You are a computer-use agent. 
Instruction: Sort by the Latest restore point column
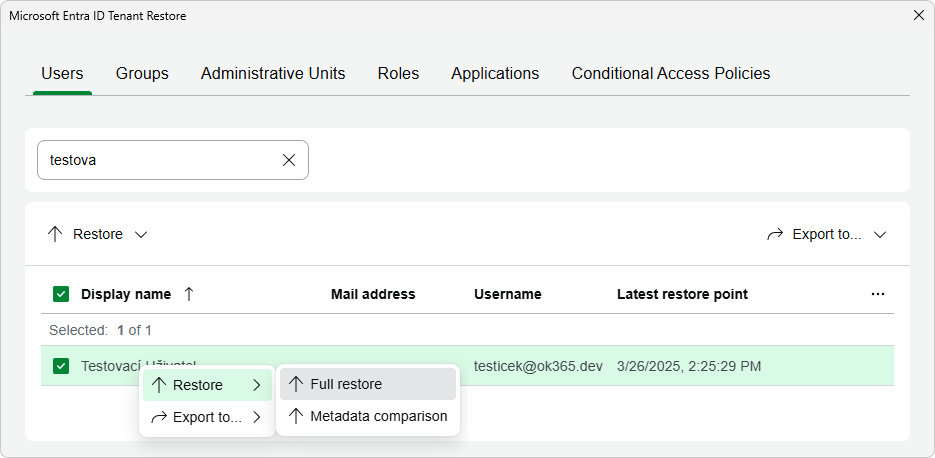click(x=682, y=294)
